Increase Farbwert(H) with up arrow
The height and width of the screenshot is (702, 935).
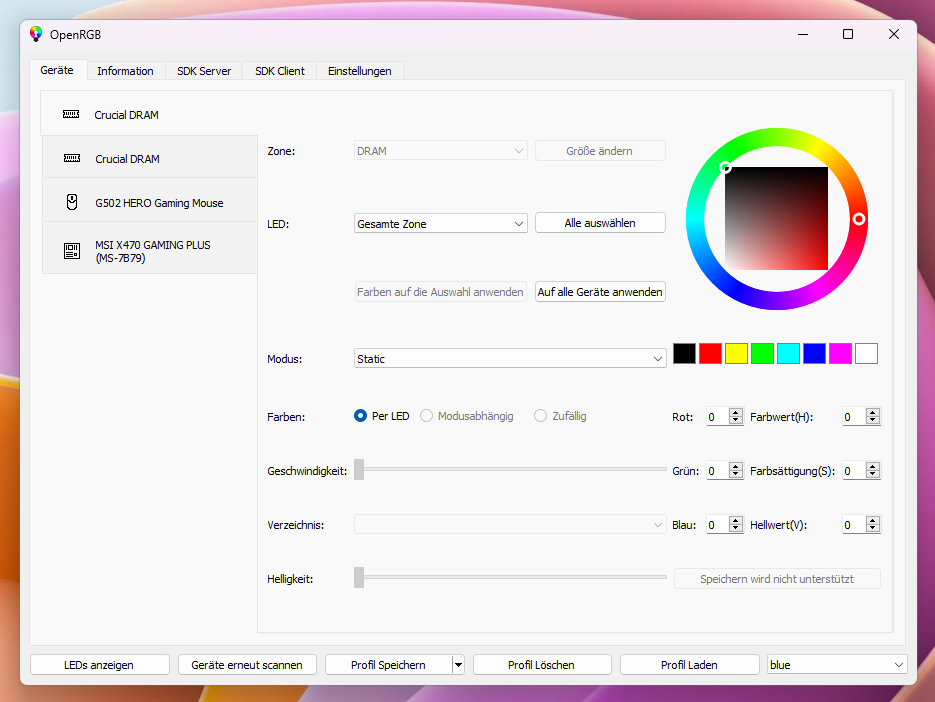click(872, 412)
